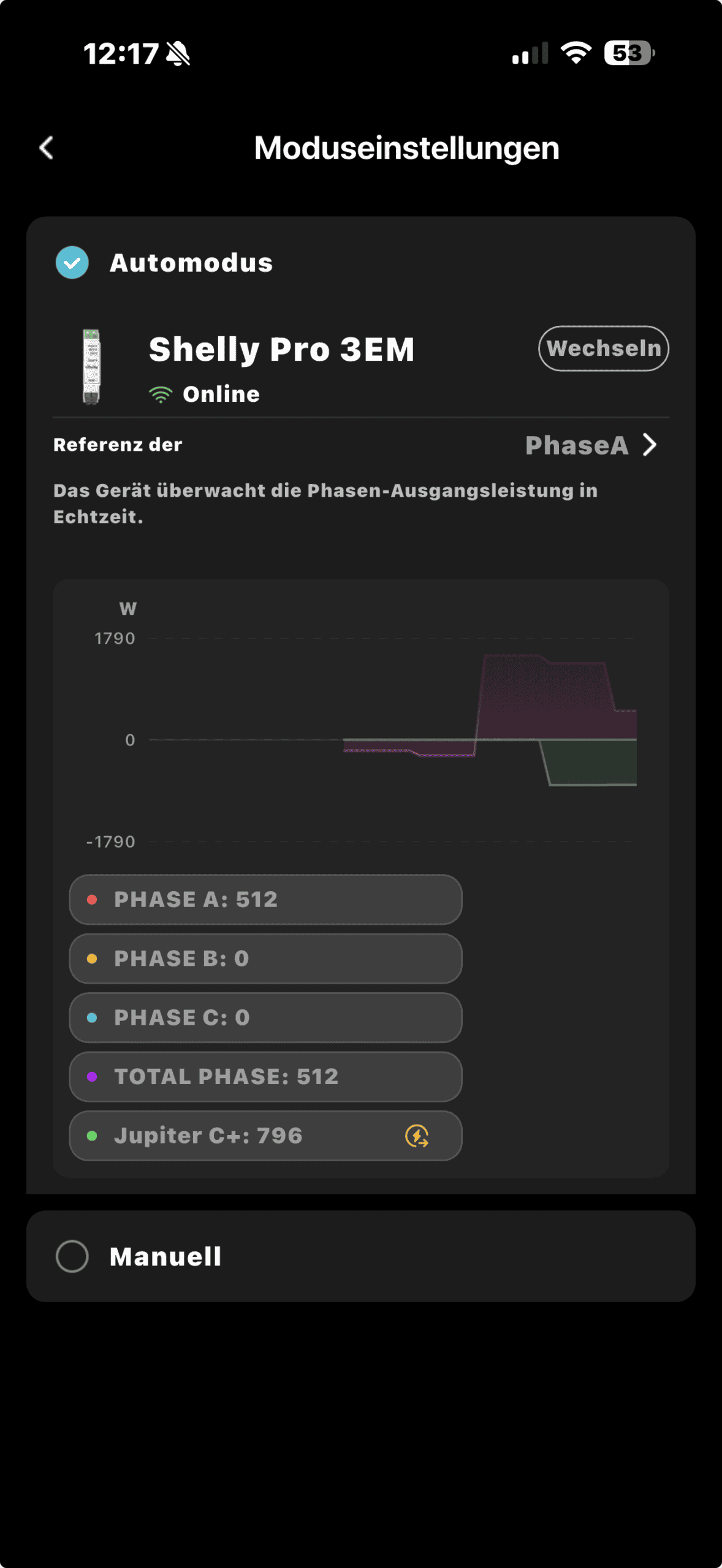Select the Manuell radio option

coord(72,1256)
